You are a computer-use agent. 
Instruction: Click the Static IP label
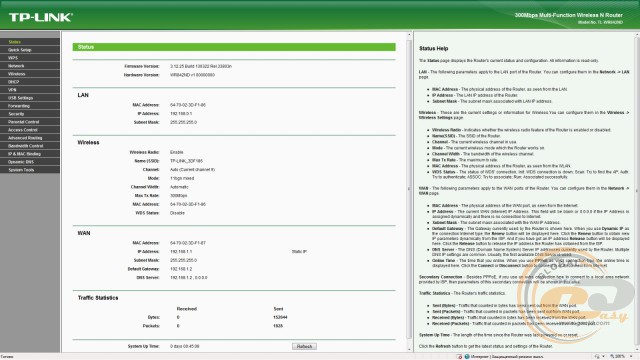pos(299,251)
